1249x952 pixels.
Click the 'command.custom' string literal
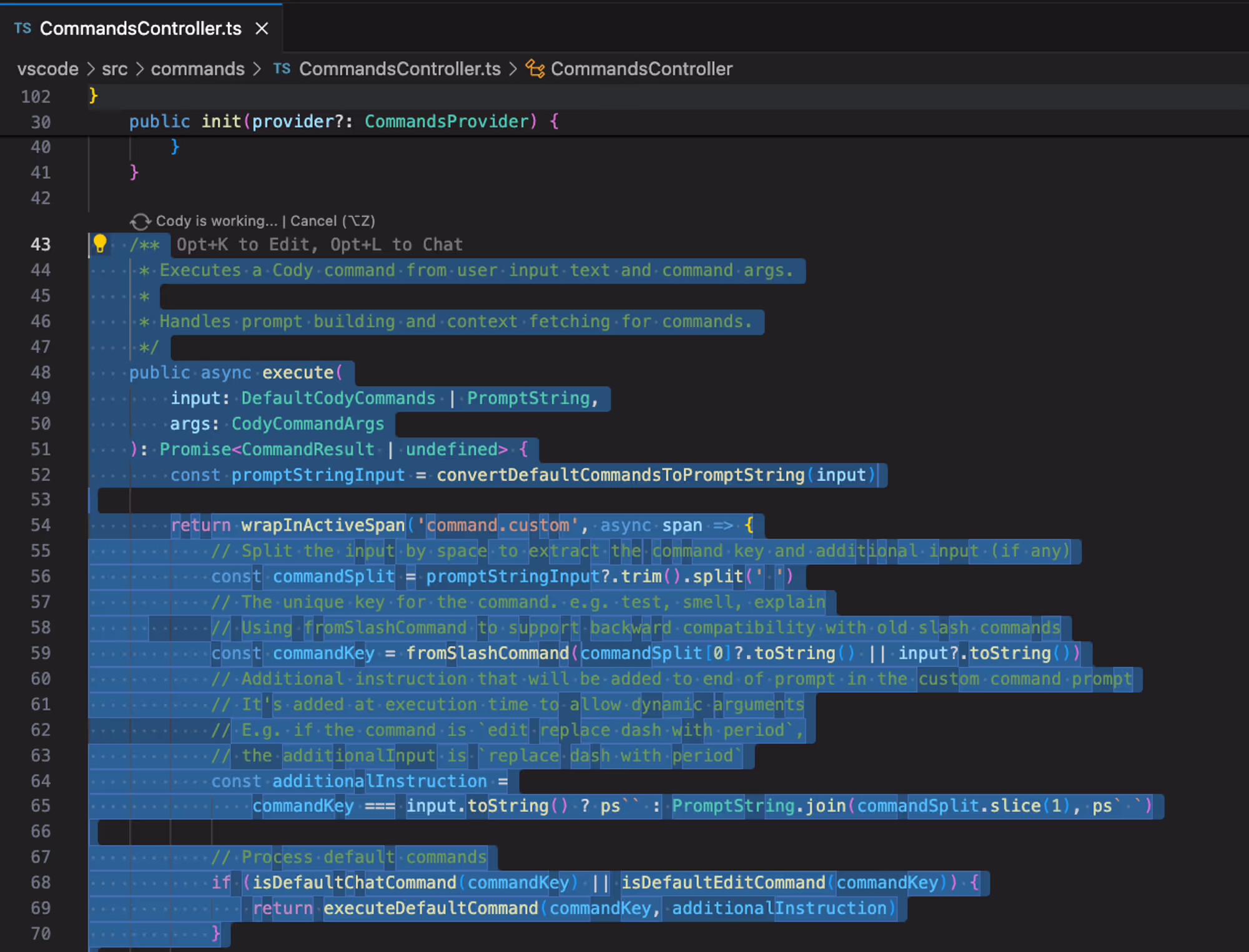tap(498, 526)
